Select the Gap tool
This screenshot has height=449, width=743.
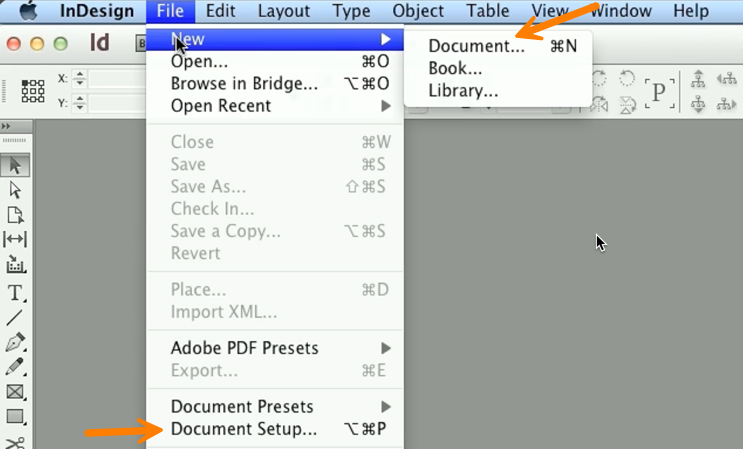pos(15,239)
